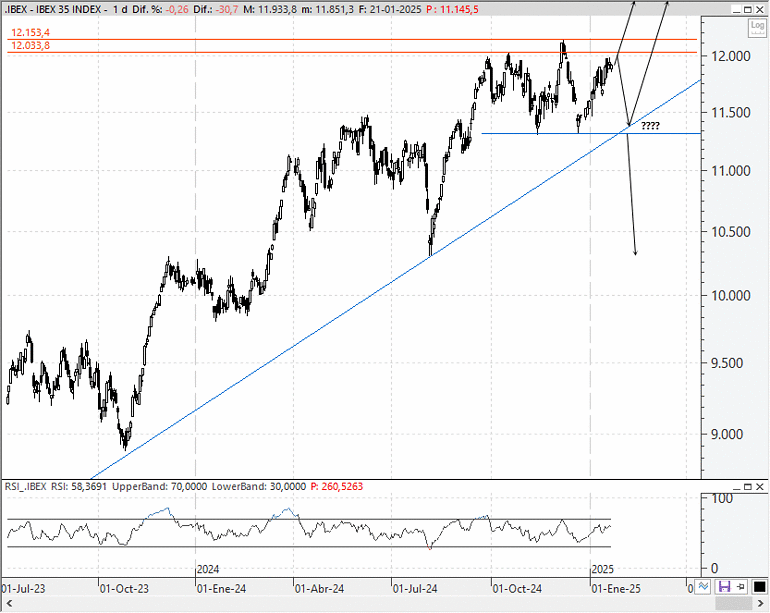Click the 'RSI_.IBEX' indicator name
The width and height of the screenshot is (770, 613).
26,487
